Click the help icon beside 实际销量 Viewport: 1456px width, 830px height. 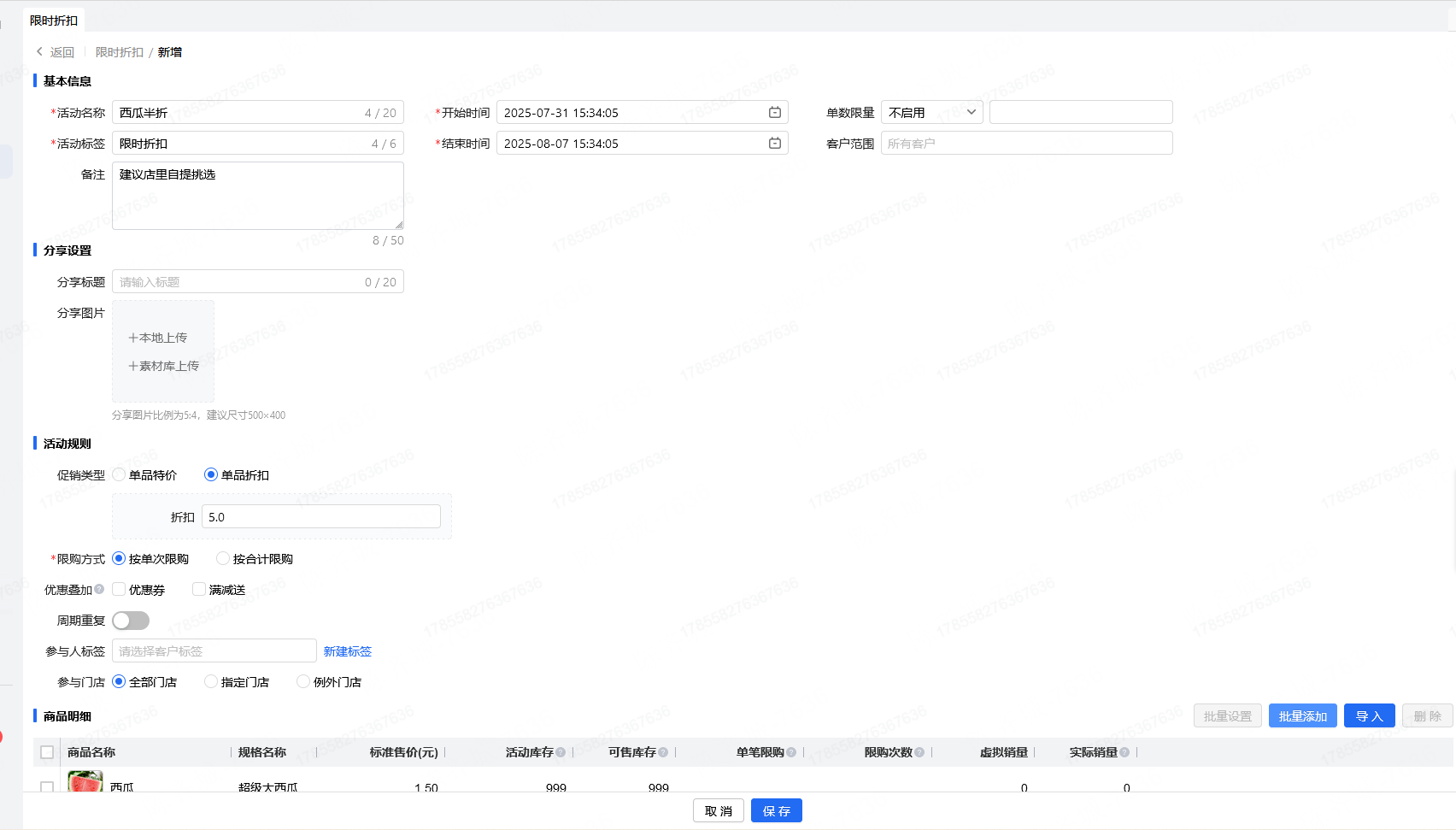click(x=1124, y=752)
